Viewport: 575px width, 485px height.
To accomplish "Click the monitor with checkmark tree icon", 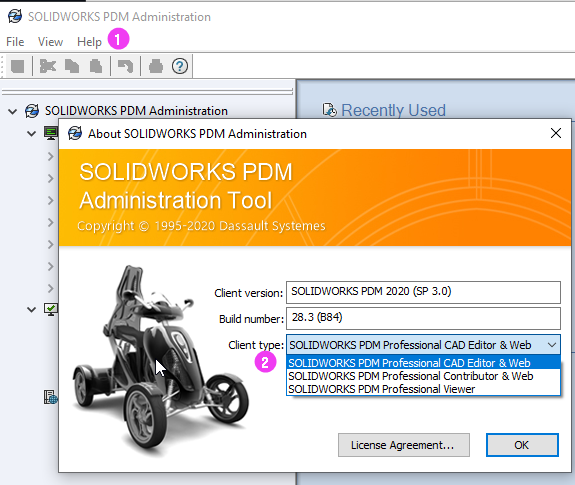I will tap(51, 309).
